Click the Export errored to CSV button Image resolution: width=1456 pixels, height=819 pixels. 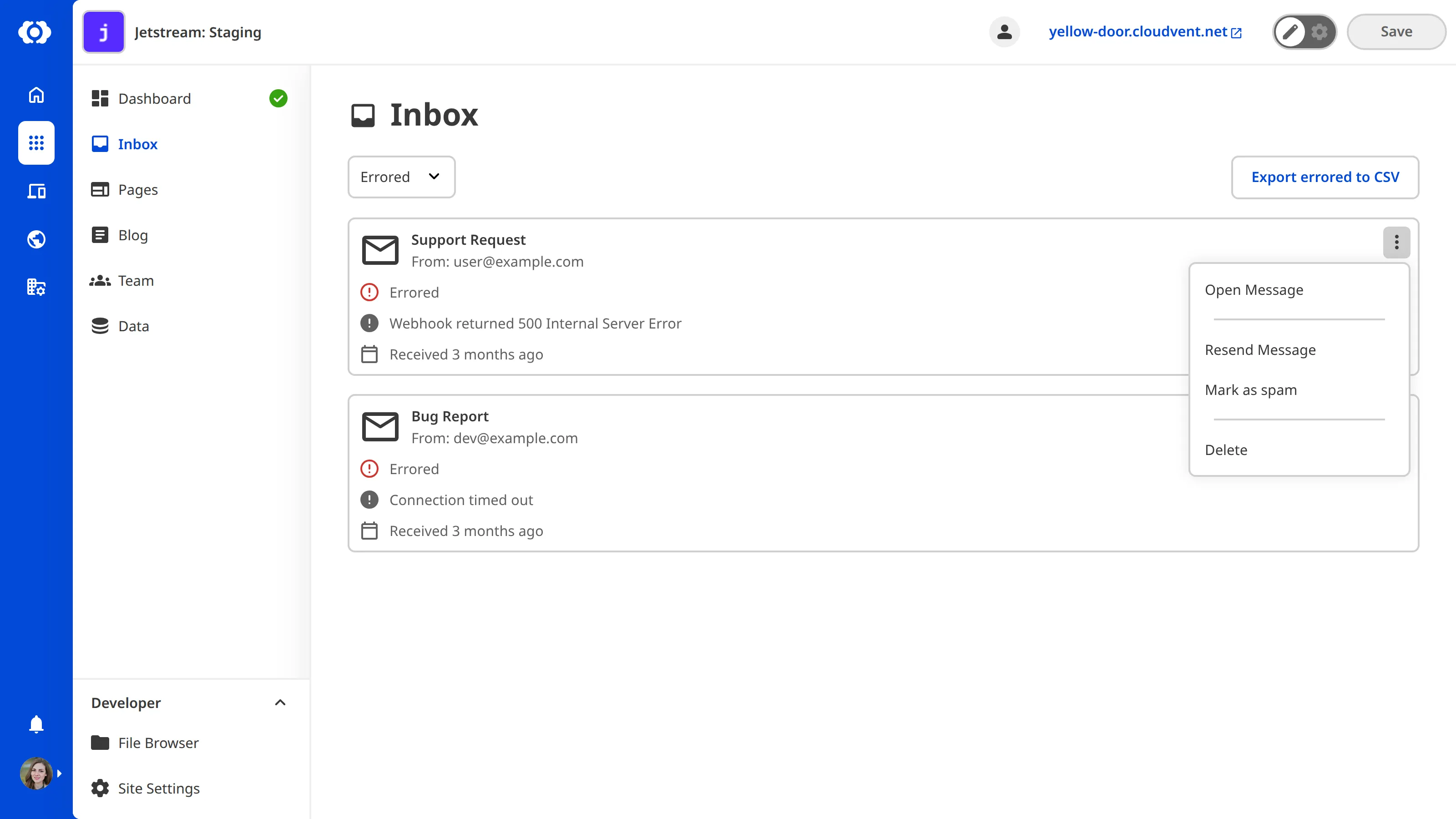[x=1325, y=177]
